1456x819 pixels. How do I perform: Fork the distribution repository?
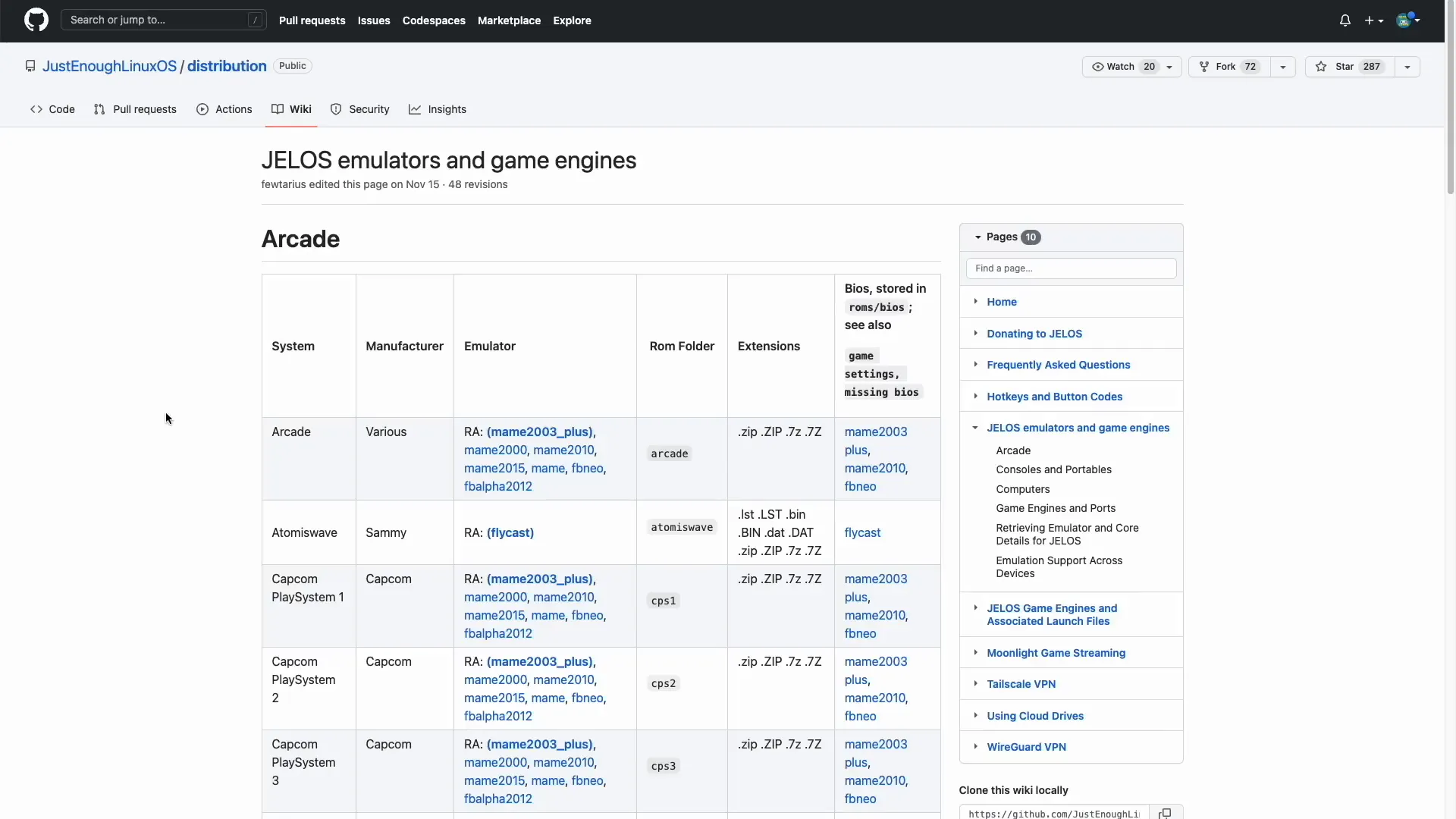tap(1229, 67)
